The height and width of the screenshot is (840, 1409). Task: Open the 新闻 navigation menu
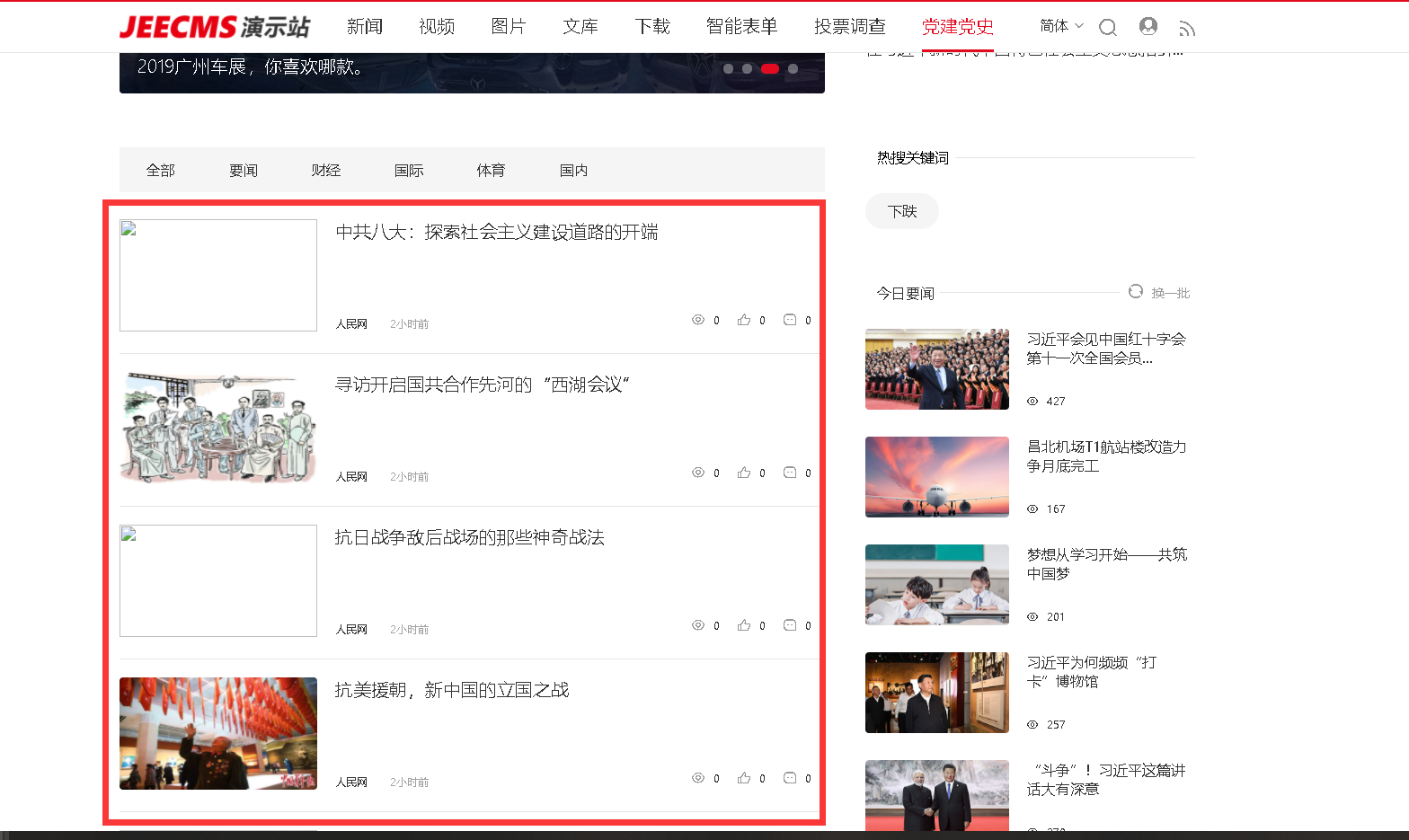[365, 27]
